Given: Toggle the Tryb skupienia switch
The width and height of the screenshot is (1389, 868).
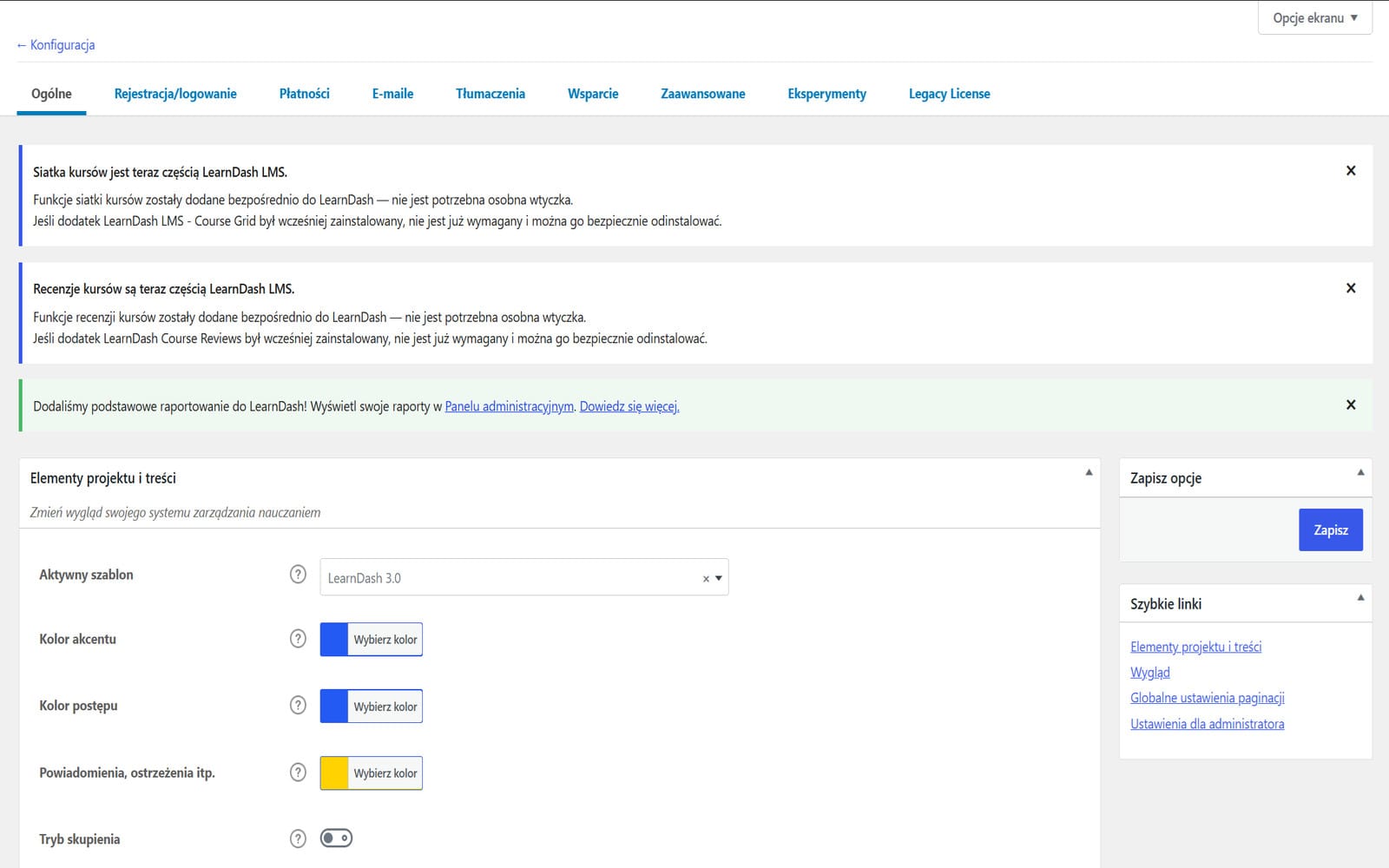Looking at the screenshot, I should pyautogui.click(x=336, y=838).
